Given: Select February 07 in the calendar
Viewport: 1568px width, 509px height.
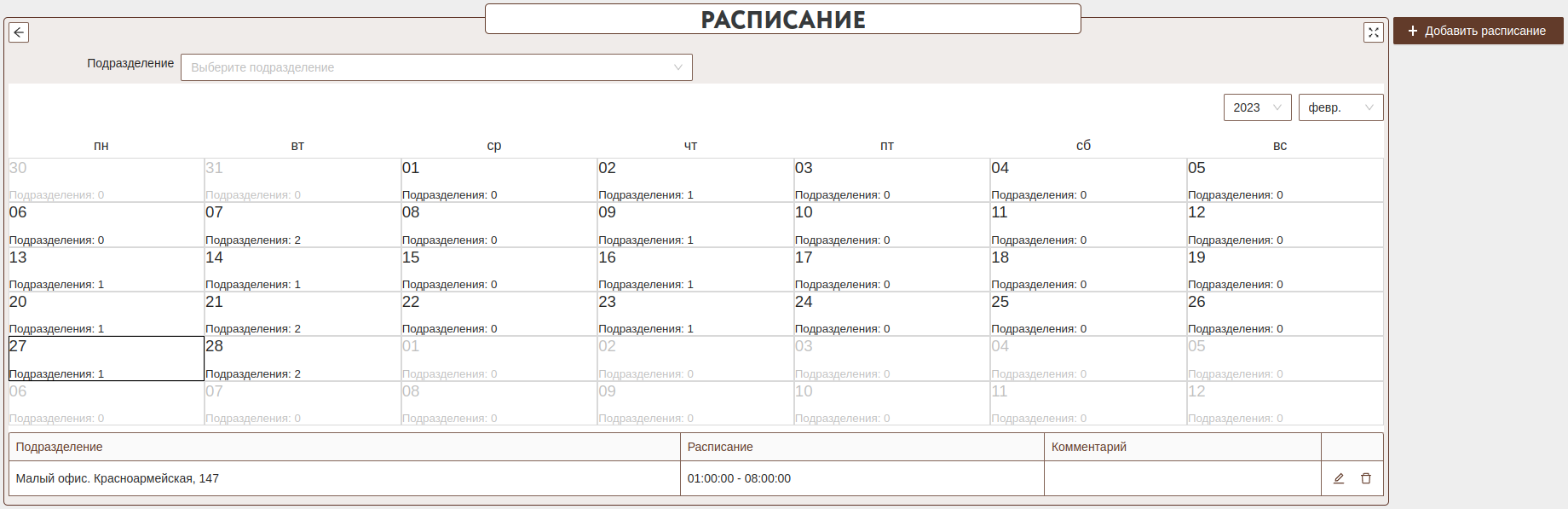Looking at the screenshot, I should pos(303,225).
